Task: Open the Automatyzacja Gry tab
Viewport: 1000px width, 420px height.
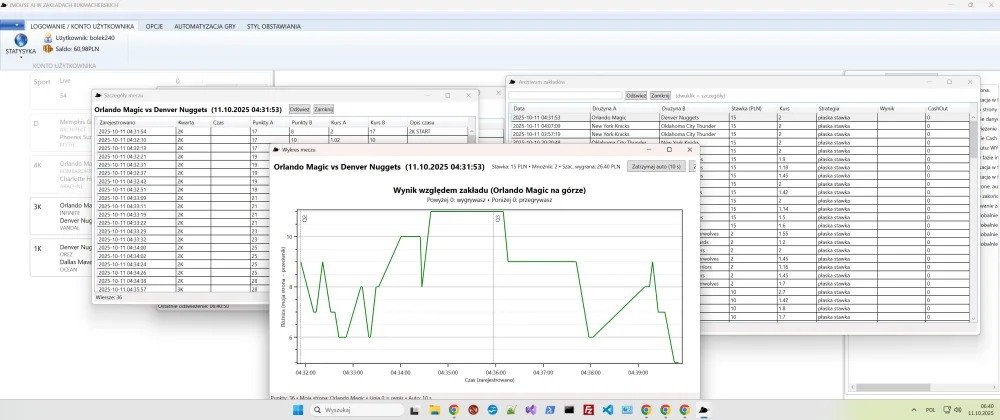Action: (x=207, y=25)
